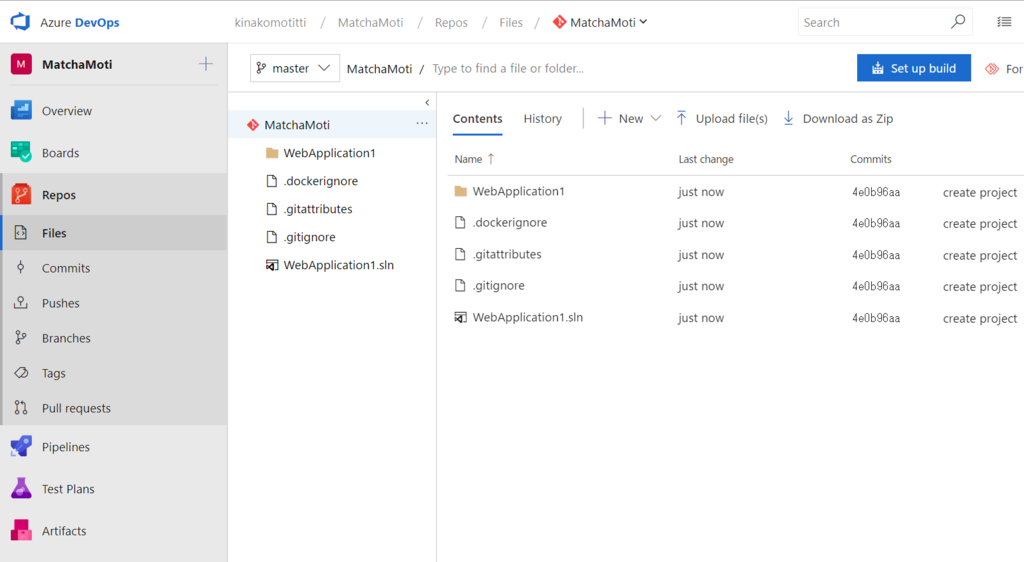Click Upload file(s) button
This screenshot has height=562, width=1024.
pyautogui.click(x=722, y=118)
